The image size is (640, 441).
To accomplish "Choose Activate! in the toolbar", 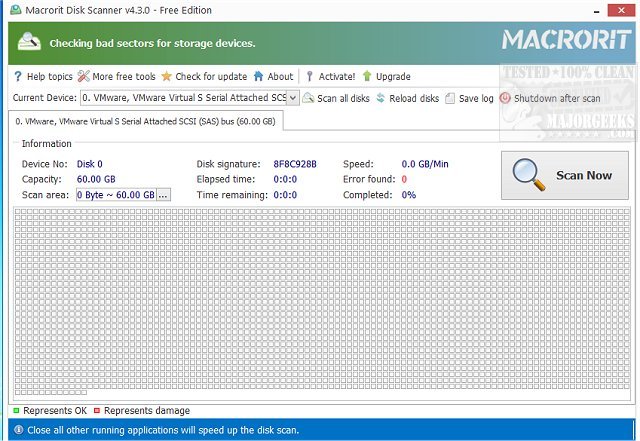I will tap(337, 76).
